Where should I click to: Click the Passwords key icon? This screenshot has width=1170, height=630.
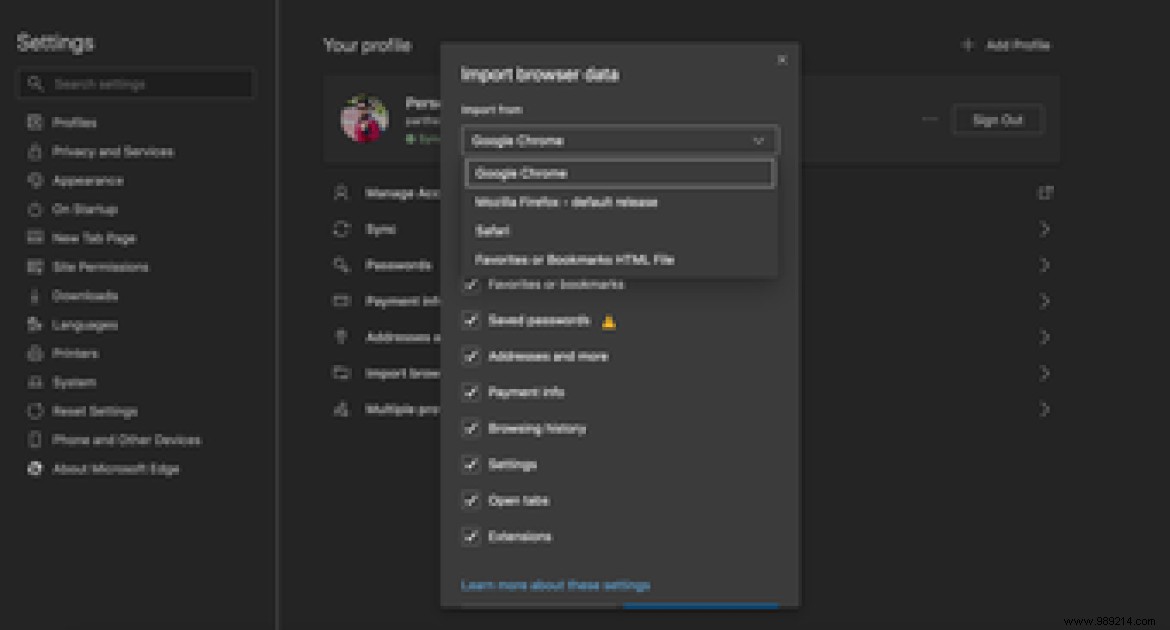[x=341, y=265]
